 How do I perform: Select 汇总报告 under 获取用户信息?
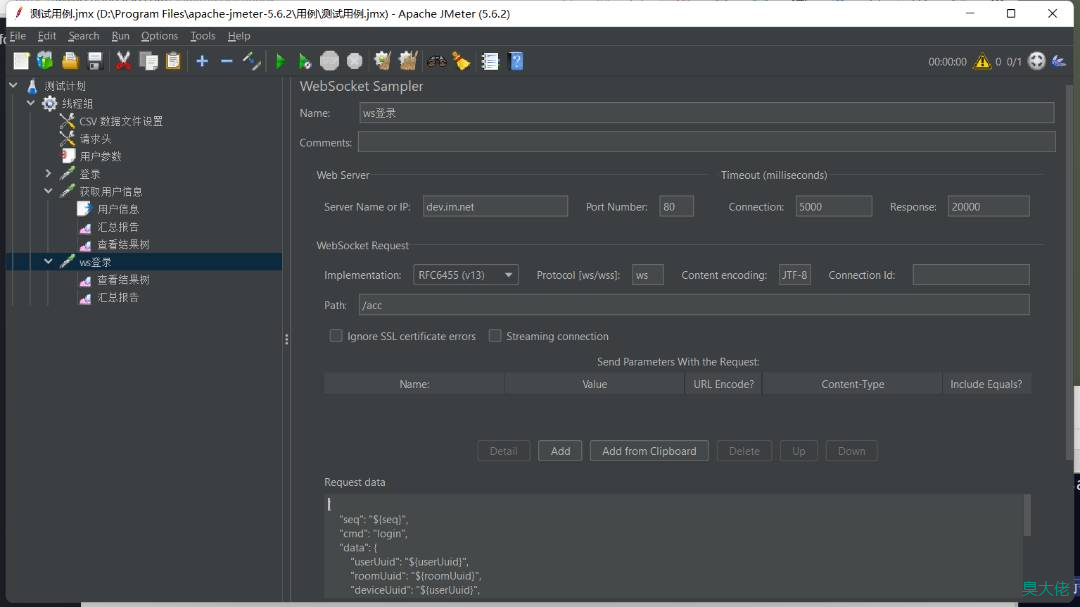(x=118, y=227)
